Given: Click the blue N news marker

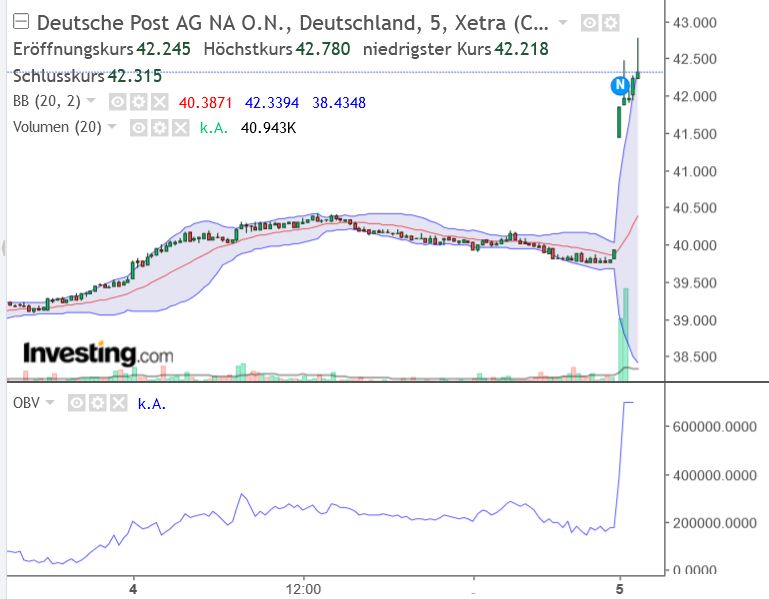Looking at the screenshot, I should pos(620,85).
